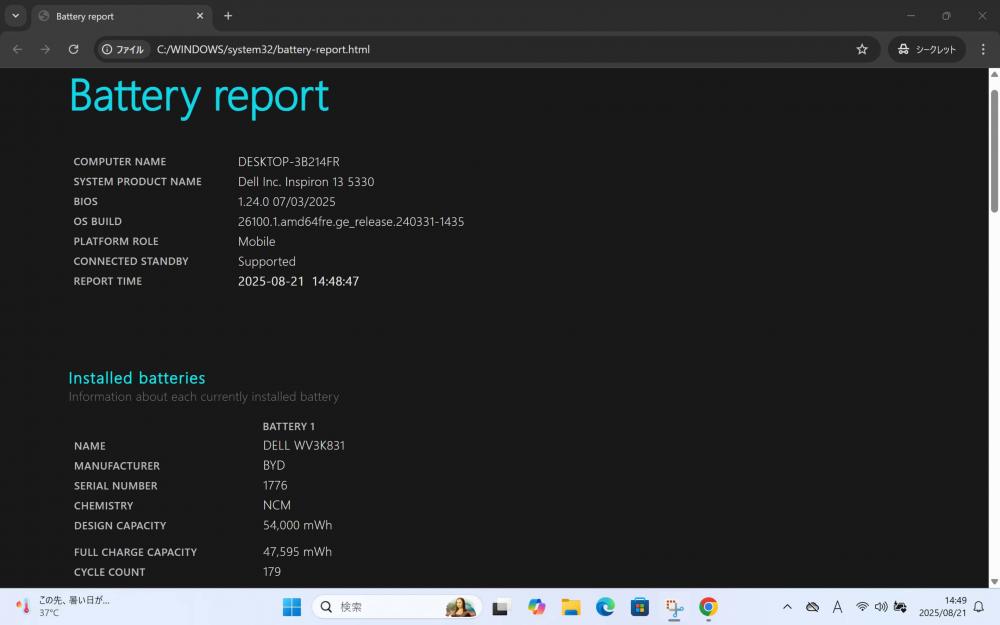Image resolution: width=1000 pixels, height=625 pixels.
Task: Click full charge capacity 47,595 mWh
Action: [297, 552]
